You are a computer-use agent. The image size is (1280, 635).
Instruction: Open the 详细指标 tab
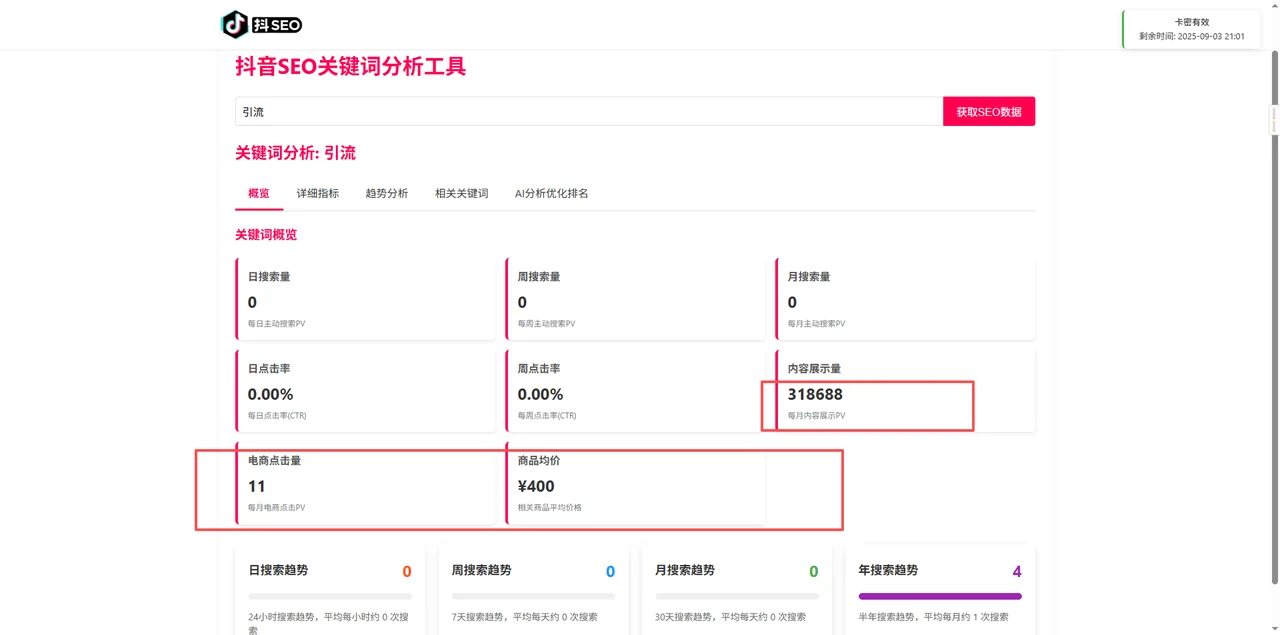click(x=318, y=193)
